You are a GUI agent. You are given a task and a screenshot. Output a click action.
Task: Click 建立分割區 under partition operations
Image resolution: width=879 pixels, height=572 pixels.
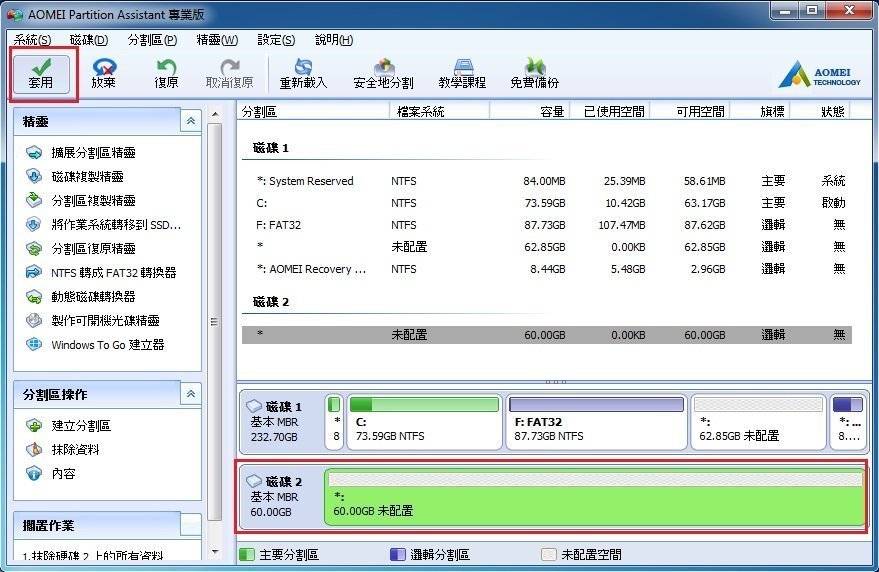click(x=68, y=426)
